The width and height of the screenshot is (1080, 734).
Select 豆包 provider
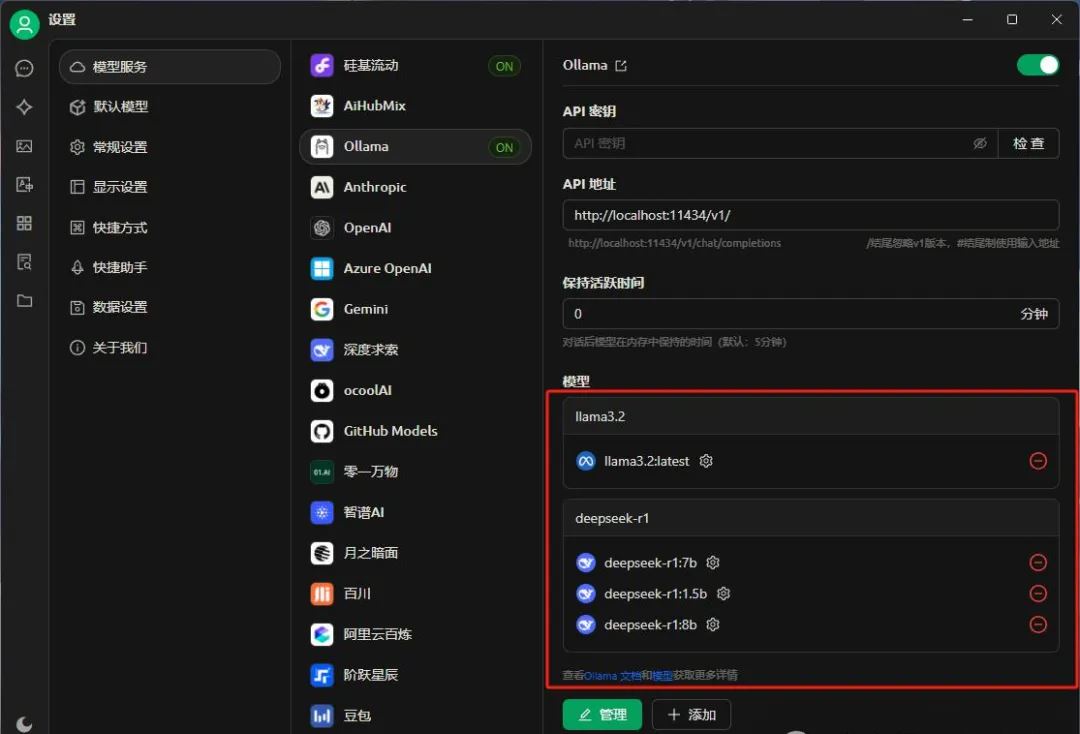[x=415, y=715]
